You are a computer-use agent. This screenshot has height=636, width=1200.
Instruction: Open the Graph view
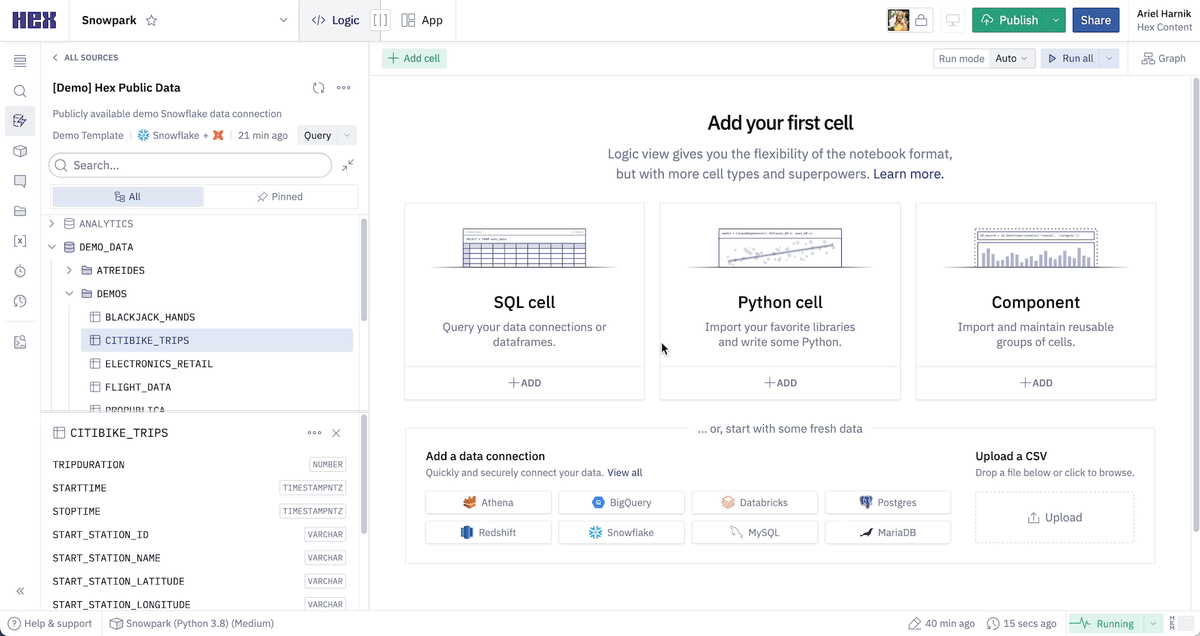click(1164, 59)
